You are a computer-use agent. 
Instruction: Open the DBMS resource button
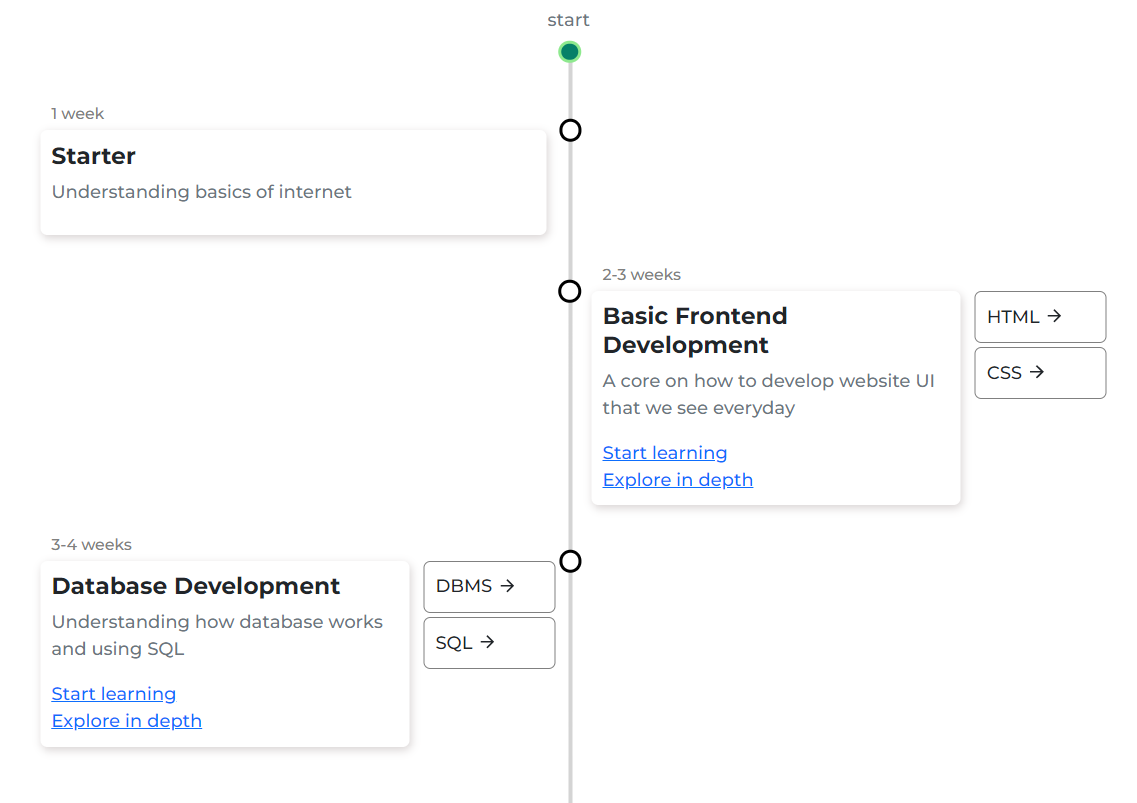tap(489, 586)
